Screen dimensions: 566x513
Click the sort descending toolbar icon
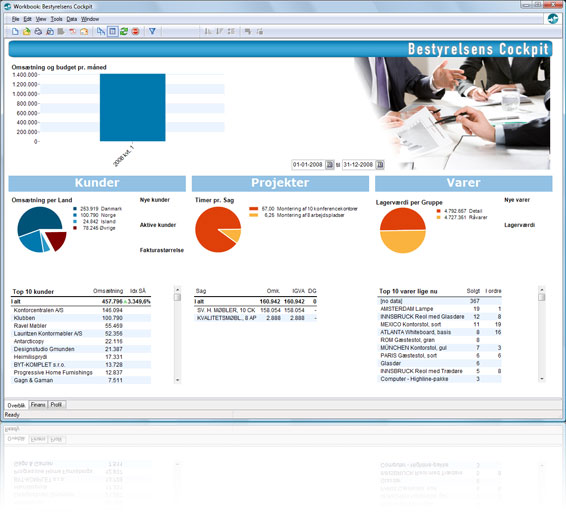(x=219, y=32)
